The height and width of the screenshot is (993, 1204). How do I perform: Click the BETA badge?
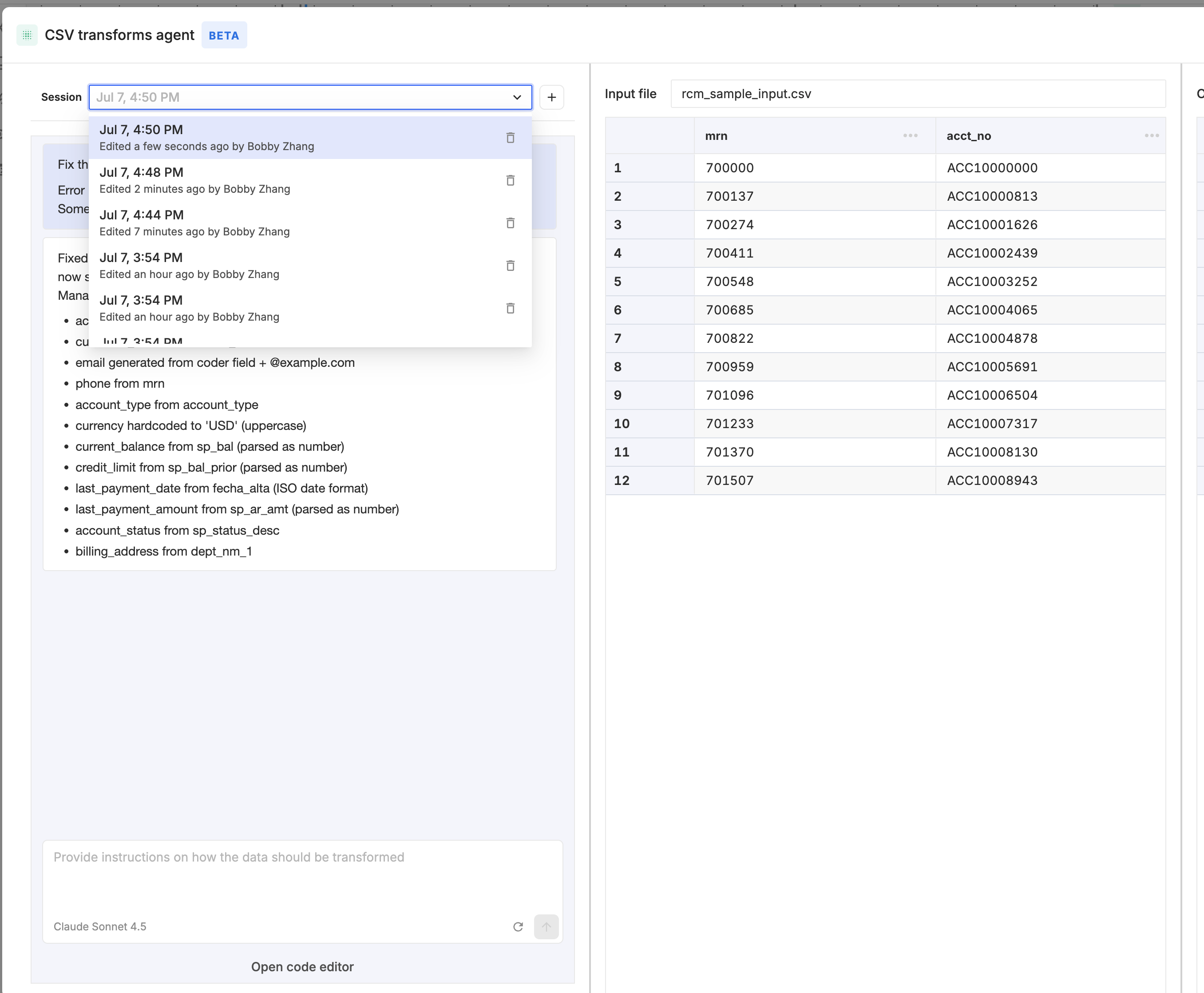point(224,36)
